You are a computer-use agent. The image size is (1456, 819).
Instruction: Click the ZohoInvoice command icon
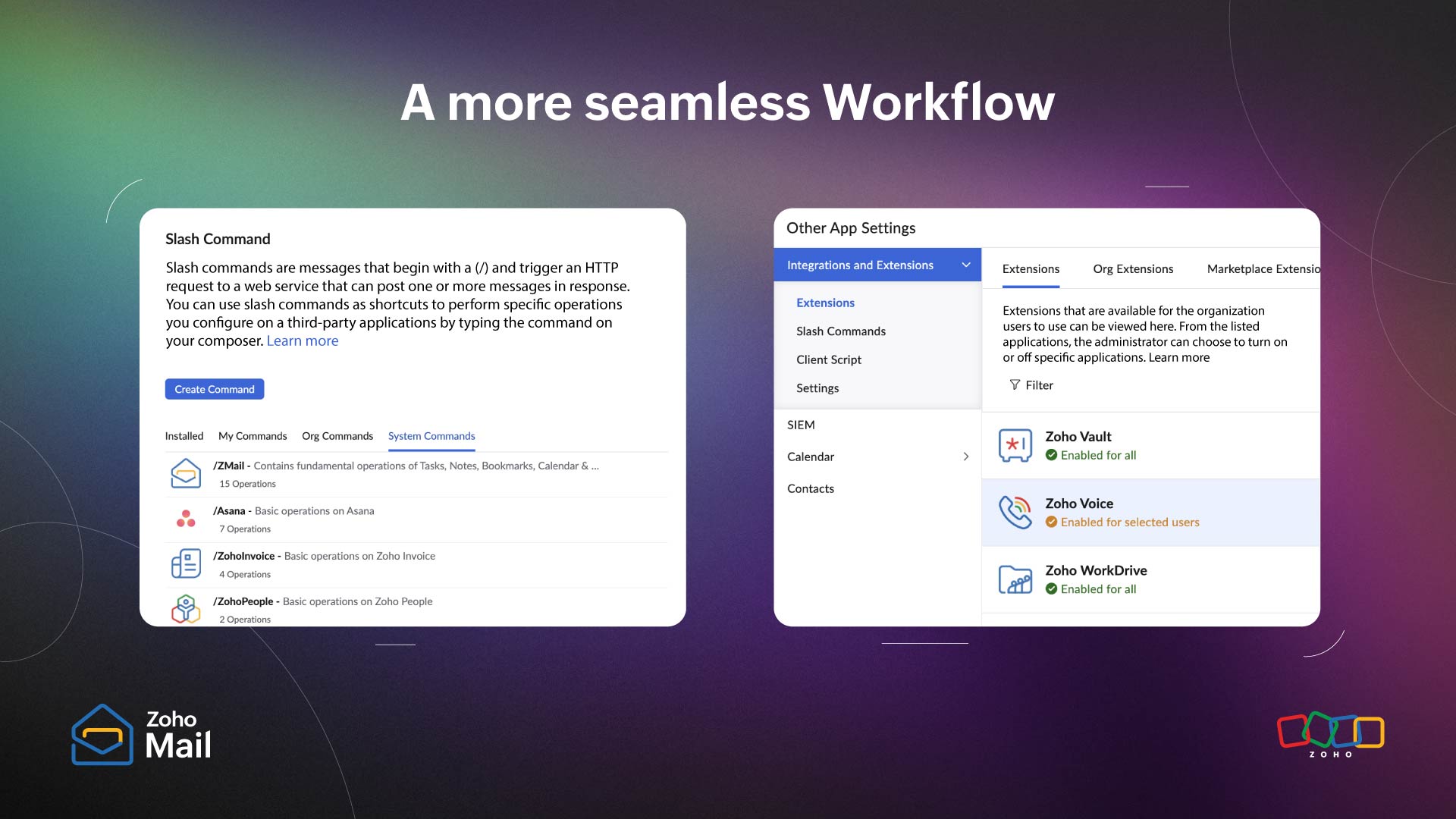(x=186, y=564)
